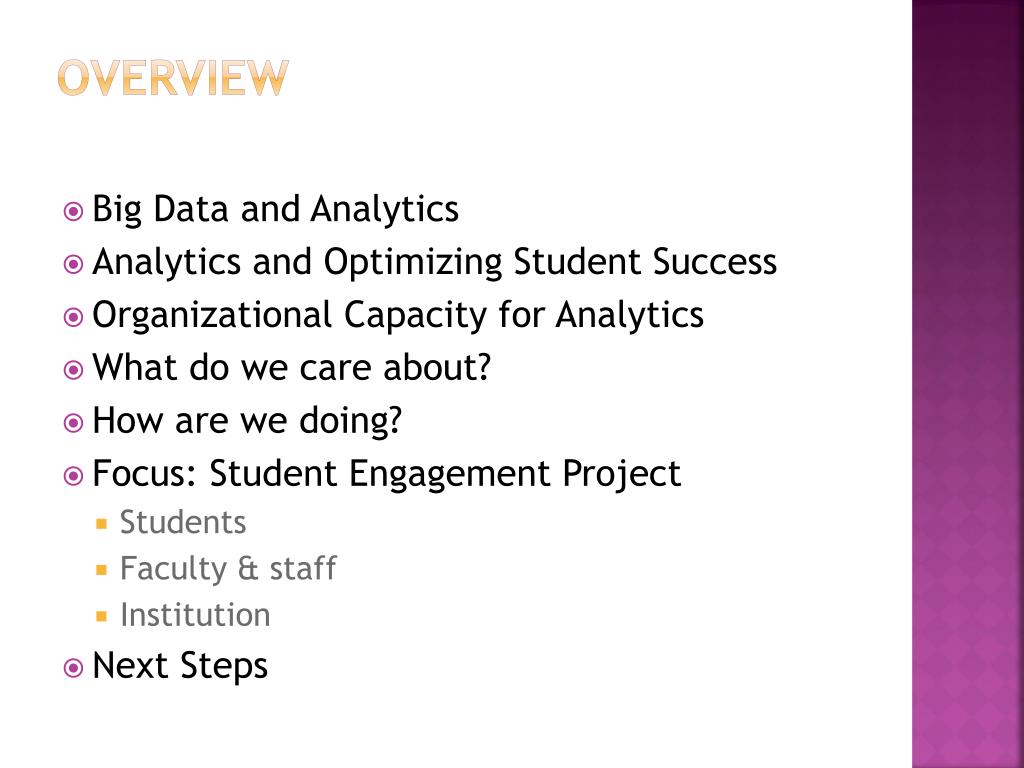Click the "Next Steps" text
The image size is (1024, 768).
tap(180, 666)
